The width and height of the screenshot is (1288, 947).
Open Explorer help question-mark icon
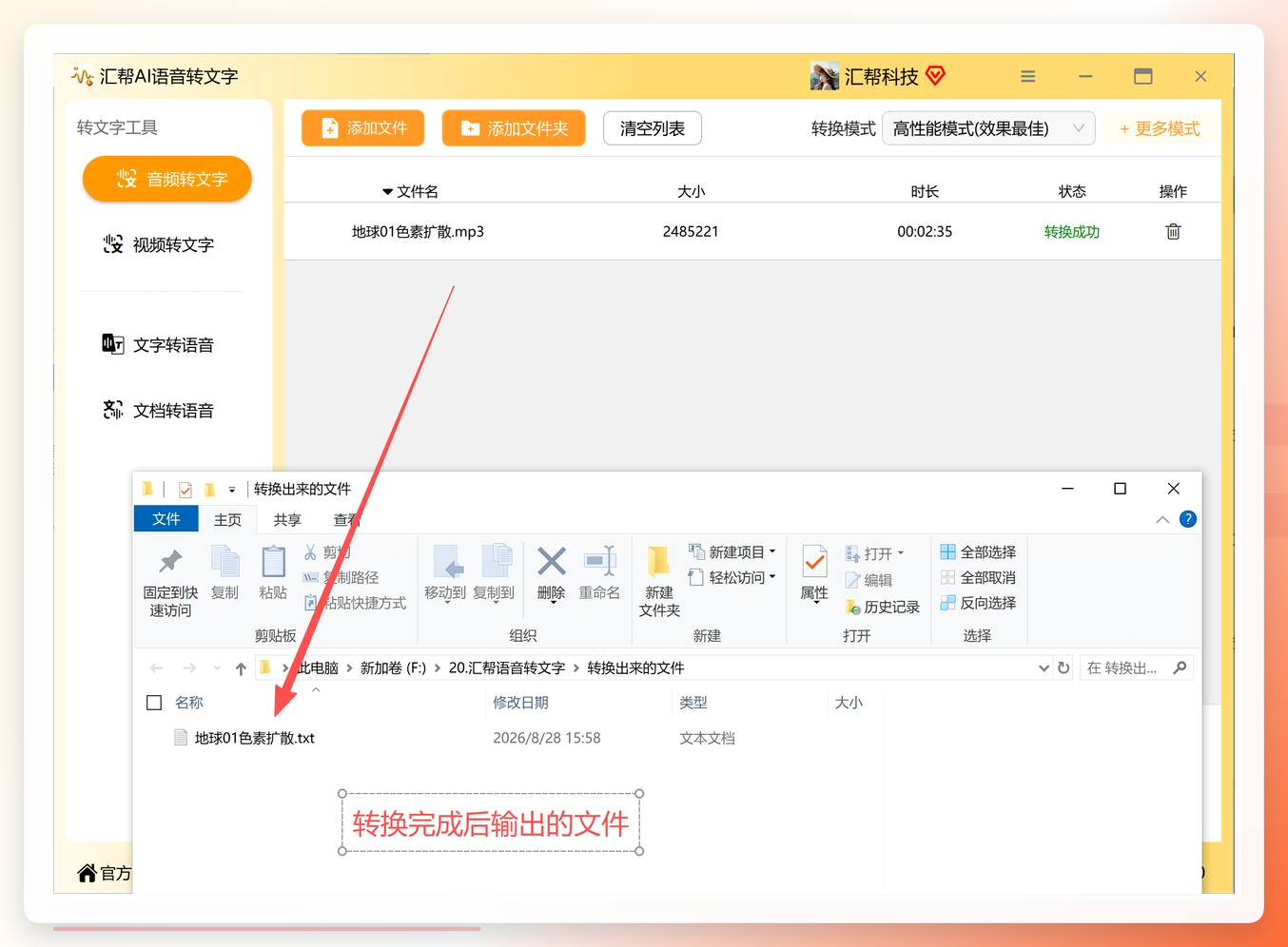point(1188,519)
